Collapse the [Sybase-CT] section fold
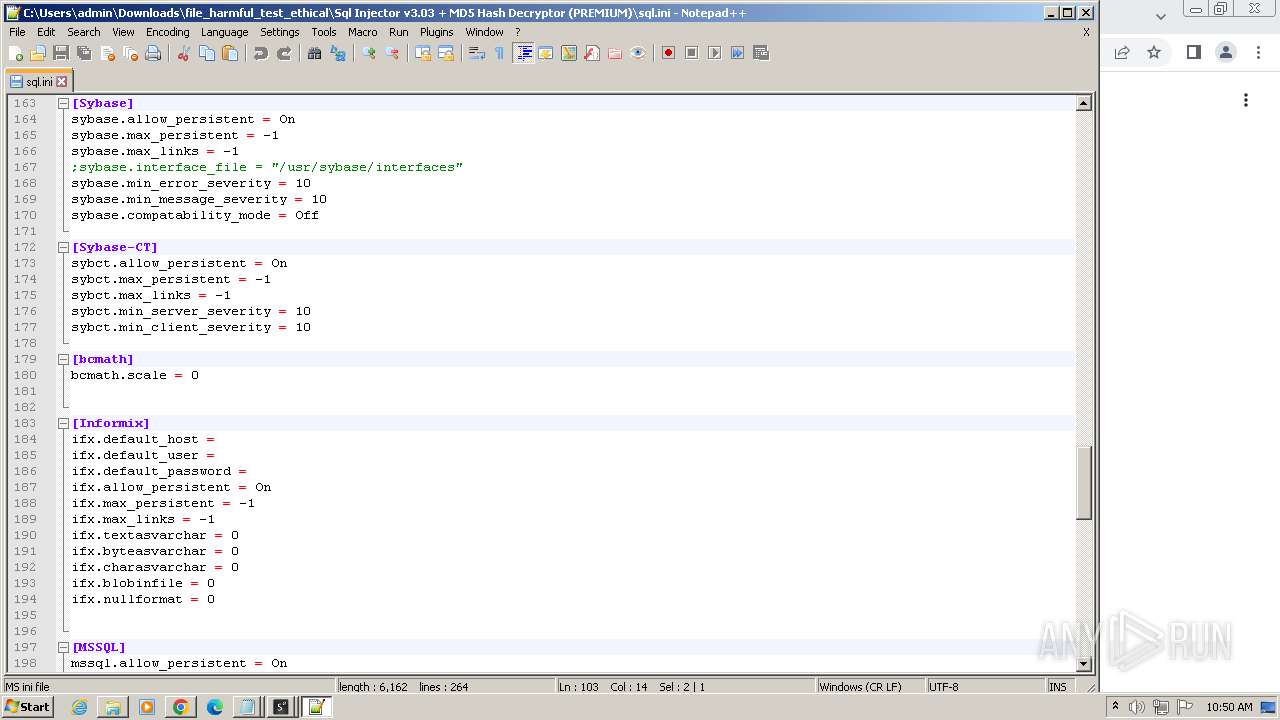 point(63,247)
